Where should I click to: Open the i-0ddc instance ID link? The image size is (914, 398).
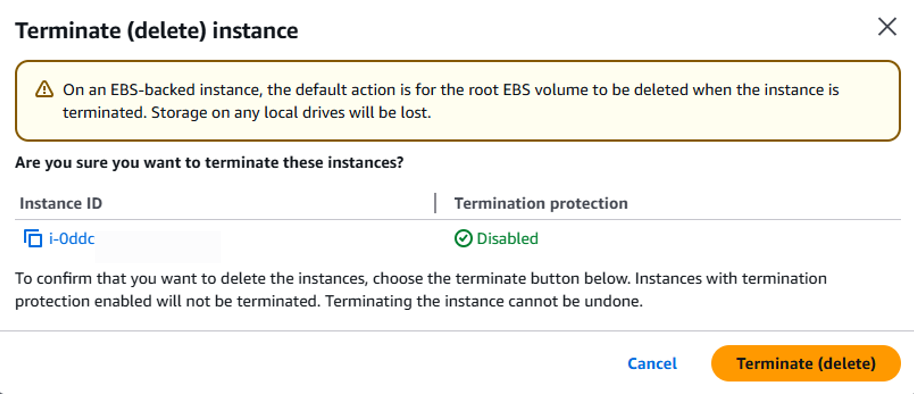(72, 238)
